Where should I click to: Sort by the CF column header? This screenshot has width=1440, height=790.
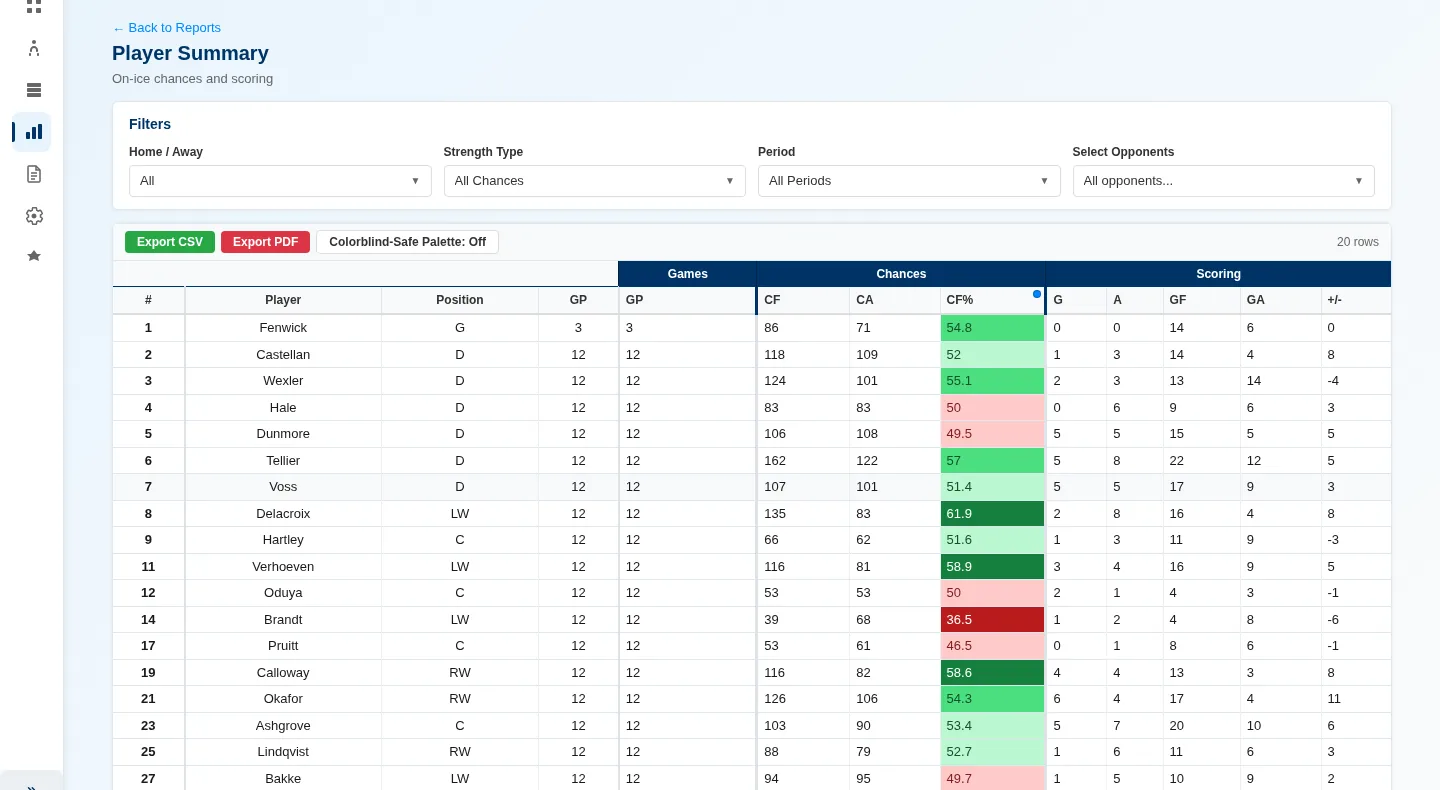pyautogui.click(x=803, y=300)
